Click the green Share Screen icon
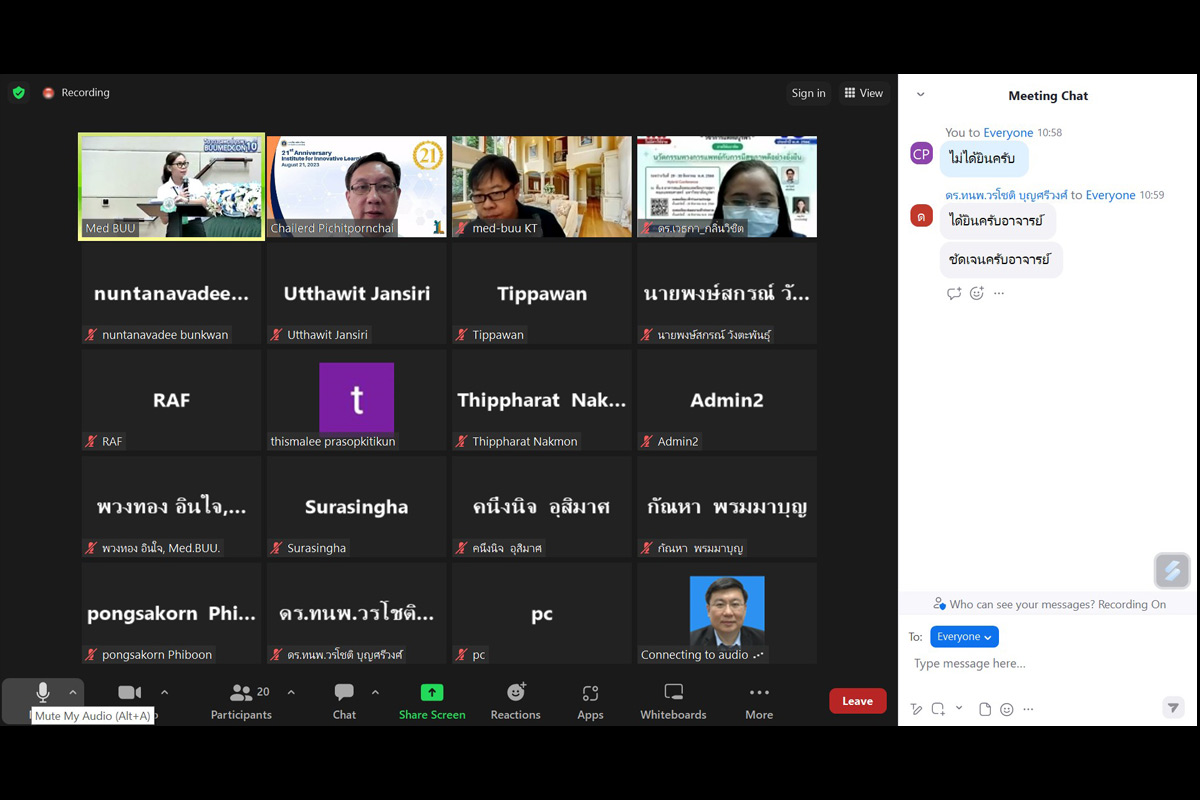The image size is (1200, 800). (x=432, y=692)
